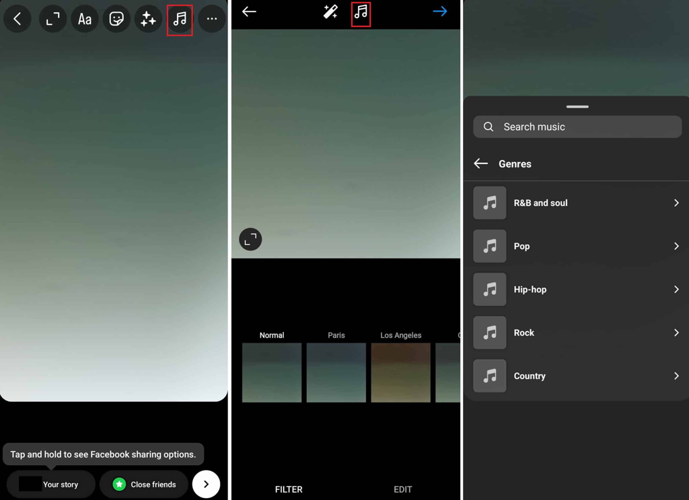Viewport: 689px width, 500px height.
Task: Tap the sparkle effects icon
Action: [148, 19]
